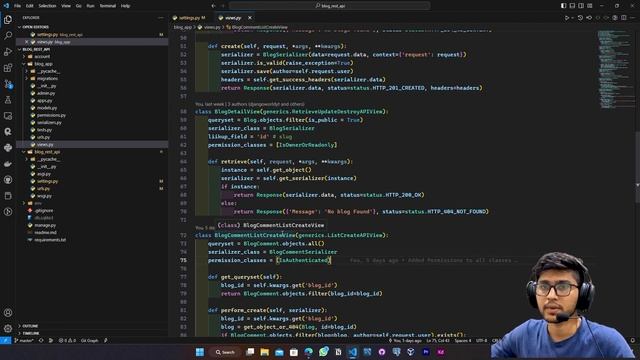
Task: Open the Remote Explorer view
Action: click(x=8, y=116)
